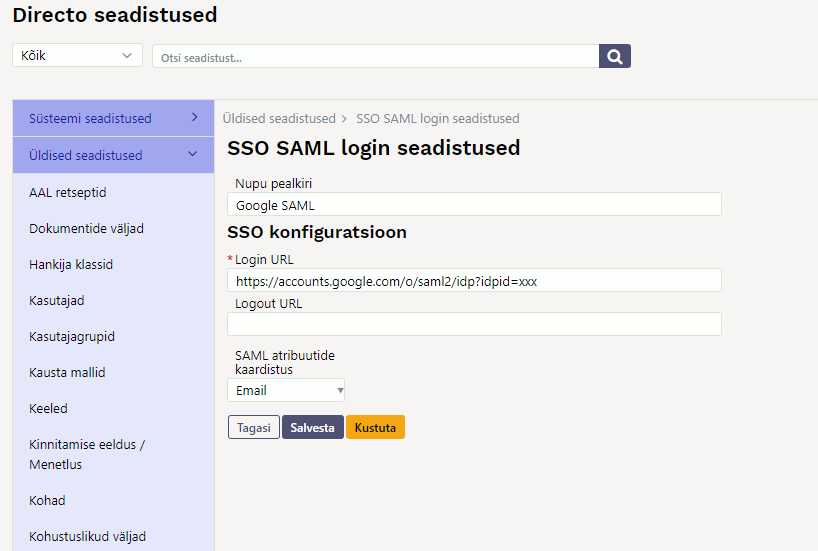Open SAML atribuutide kaardistus dropdown
818x551 pixels.
click(x=286, y=391)
